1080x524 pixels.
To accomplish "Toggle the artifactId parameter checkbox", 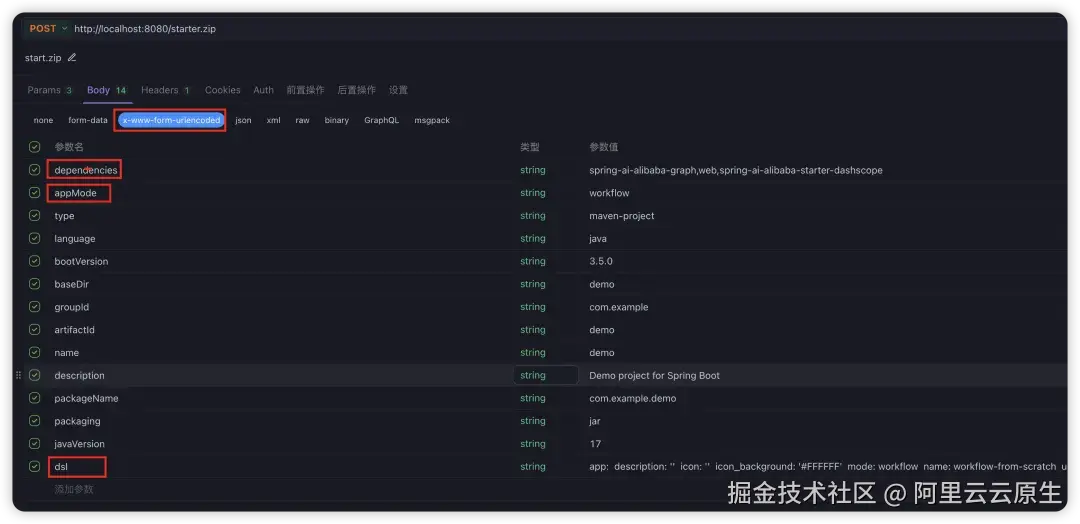I will [x=34, y=329].
